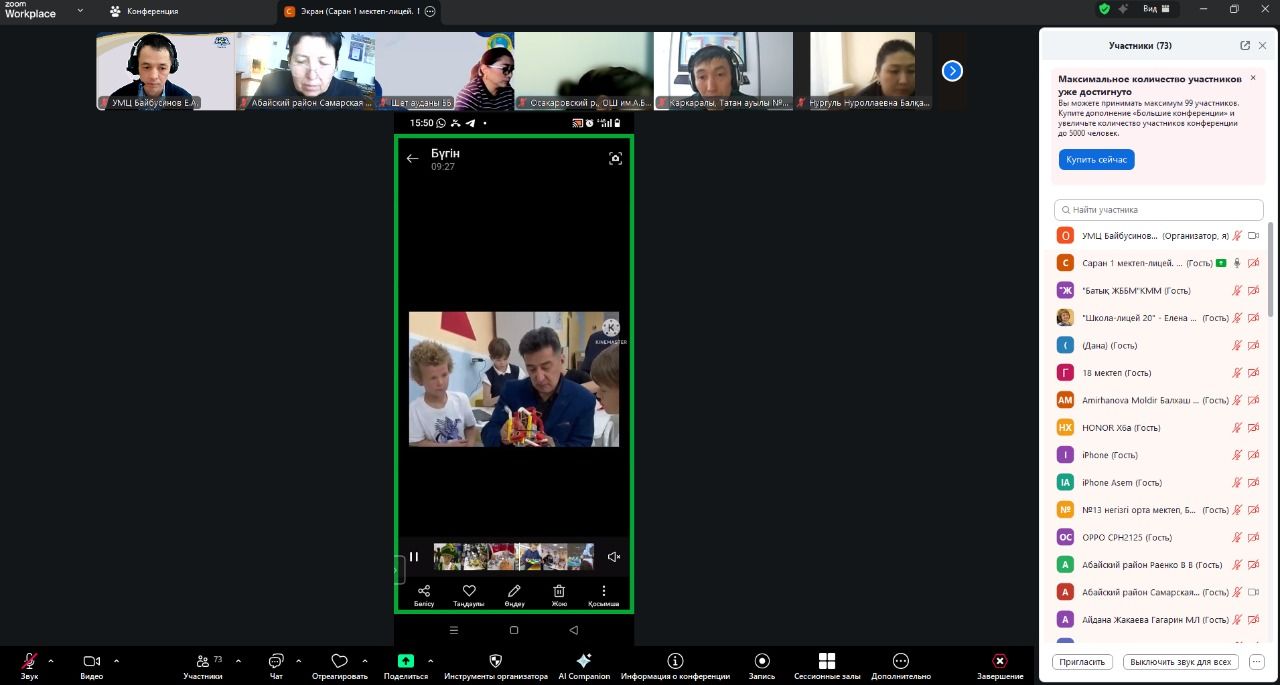The image size is (1280, 685).
Task: Expand video options arrow next to Видео
Action: 116,661
